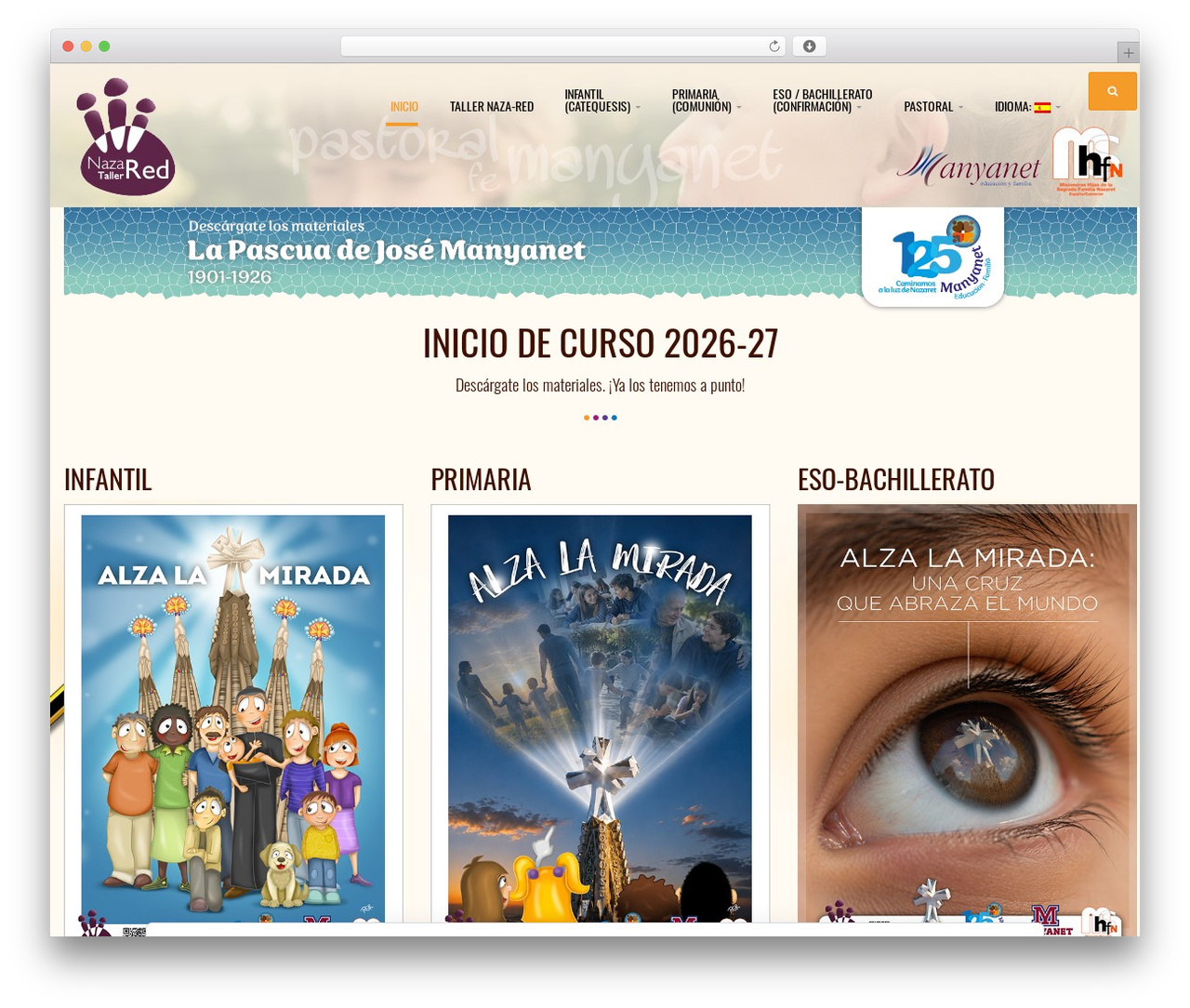Open the Primaria Alza la Mirada poster
Image resolution: width=1190 pixels, height=1008 pixels.
[x=600, y=719]
